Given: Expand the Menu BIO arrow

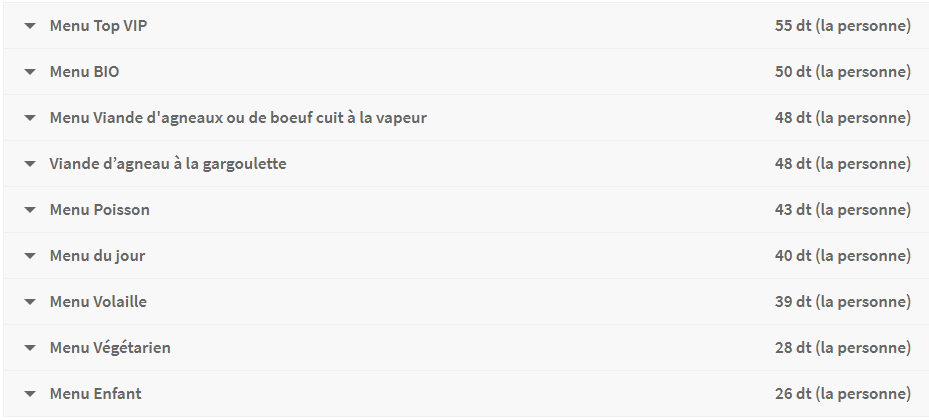Looking at the screenshot, I should pos(30,72).
